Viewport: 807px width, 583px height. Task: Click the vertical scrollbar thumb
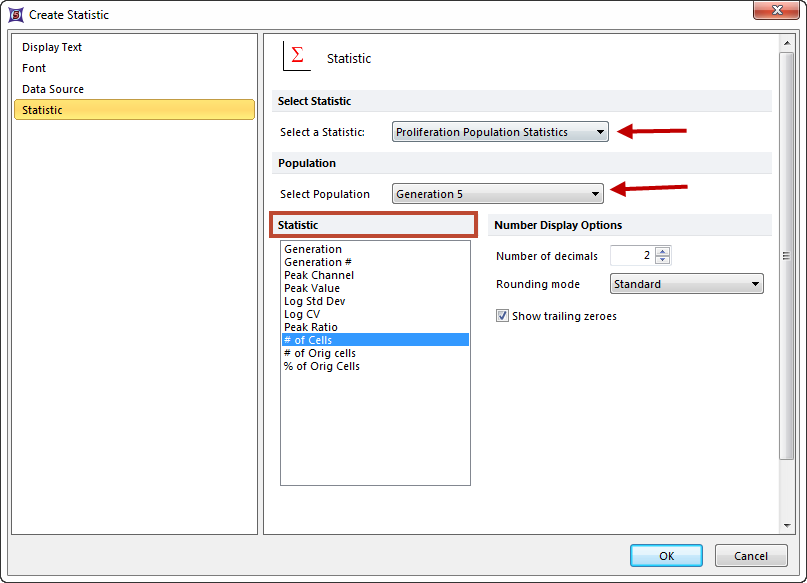pyautogui.click(x=786, y=256)
